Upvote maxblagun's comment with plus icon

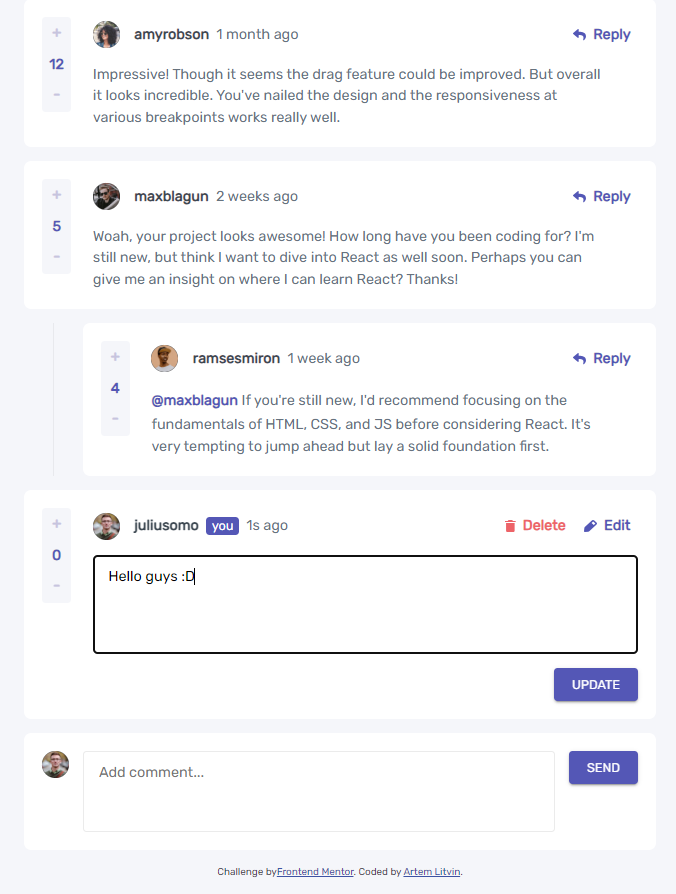pyautogui.click(x=56, y=195)
